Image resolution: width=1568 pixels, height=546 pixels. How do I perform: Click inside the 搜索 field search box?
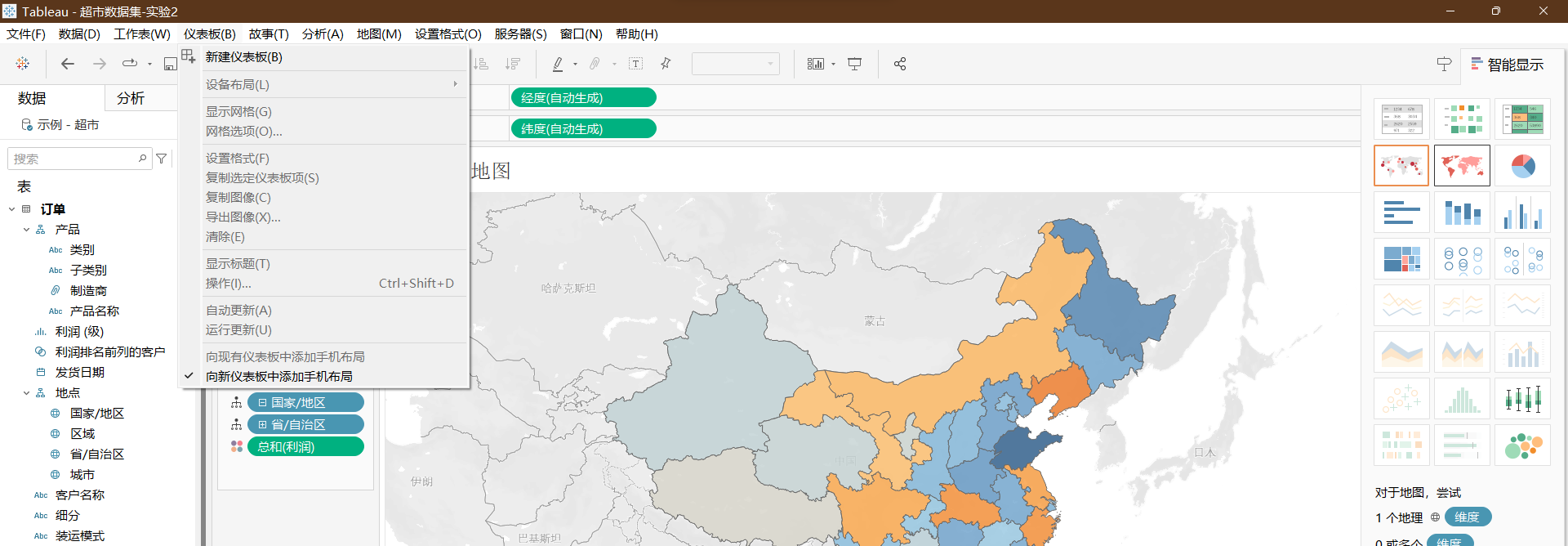[78, 159]
